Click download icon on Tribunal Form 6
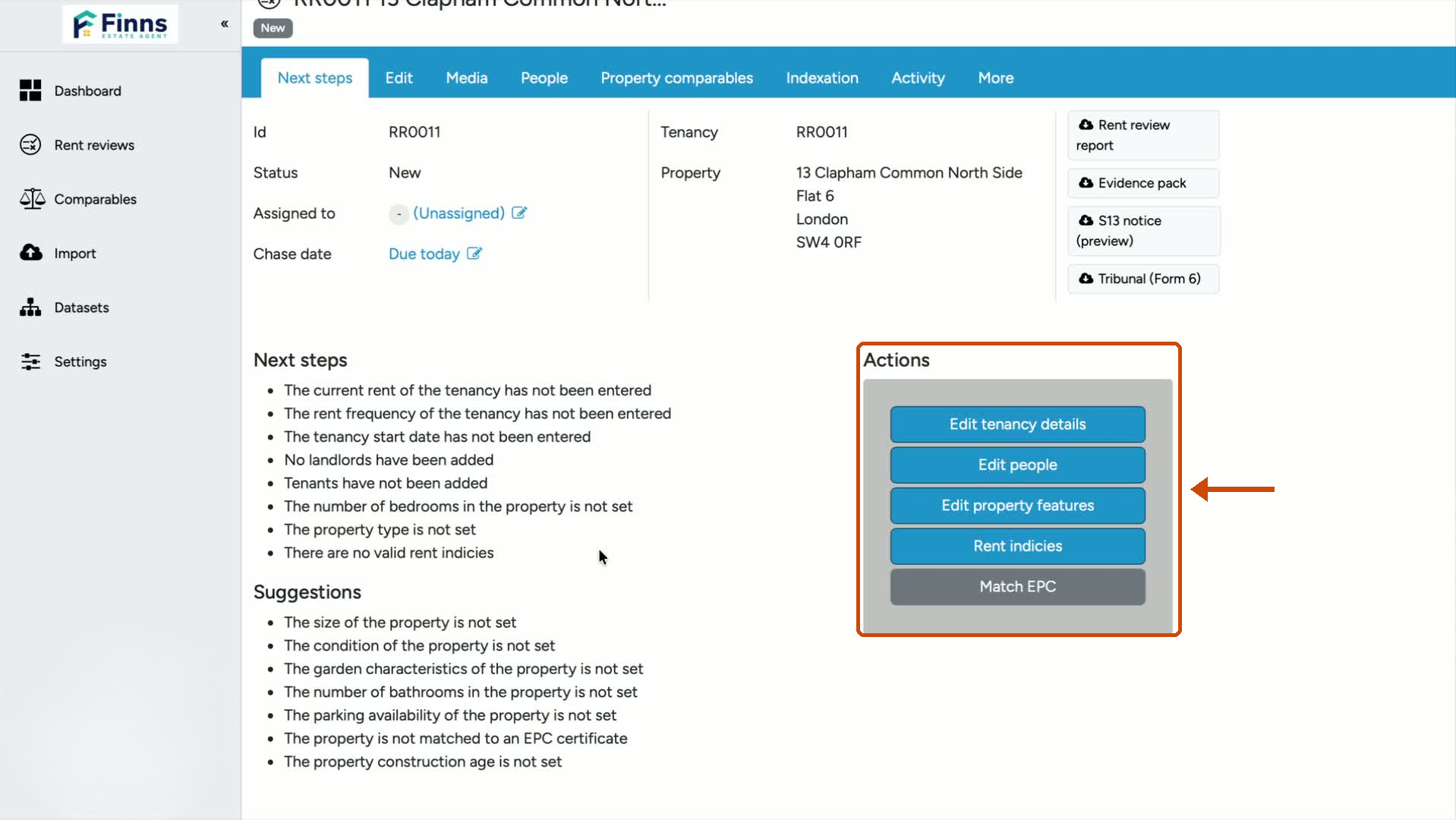Screen dimensions: 1456x820 [x=1086, y=278]
